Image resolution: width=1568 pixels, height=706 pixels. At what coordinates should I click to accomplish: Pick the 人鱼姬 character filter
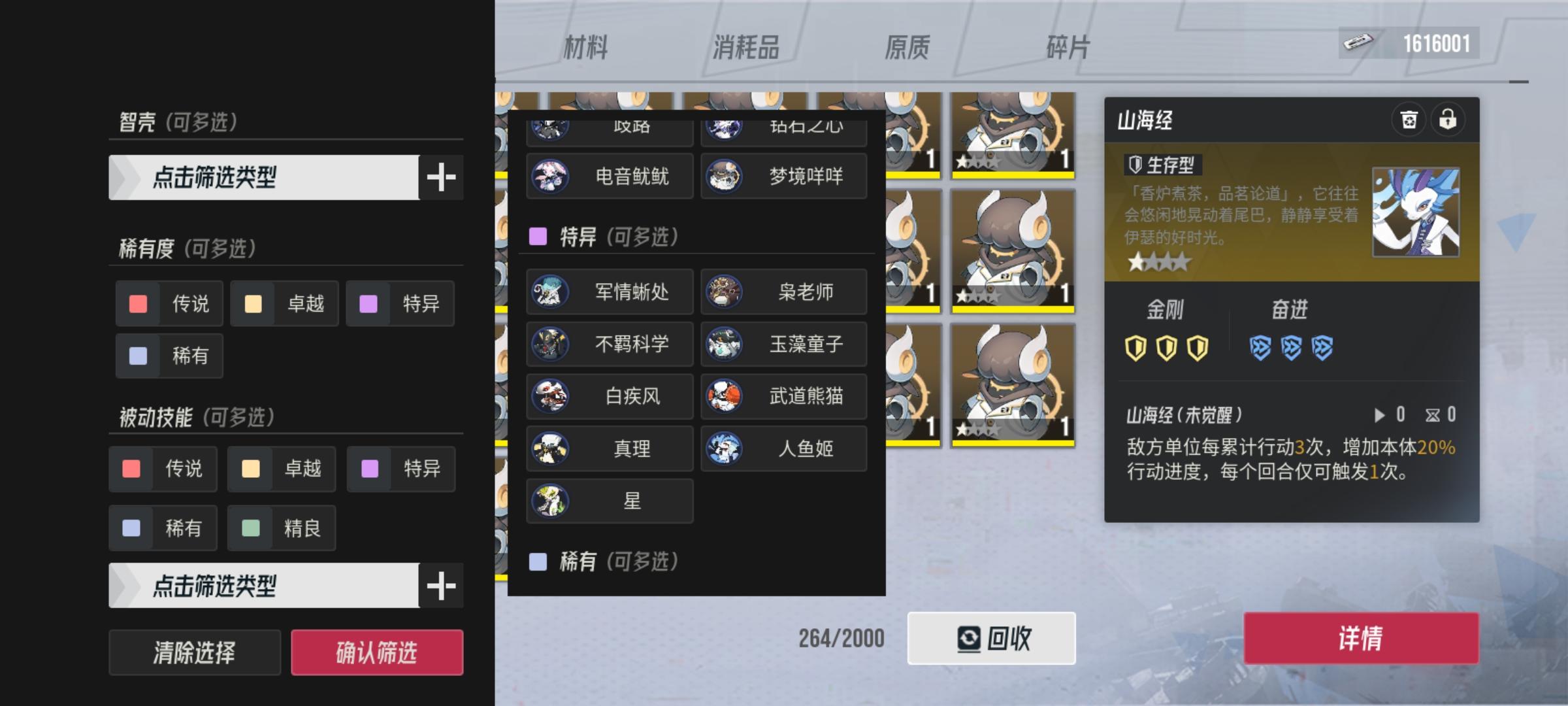click(x=784, y=448)
